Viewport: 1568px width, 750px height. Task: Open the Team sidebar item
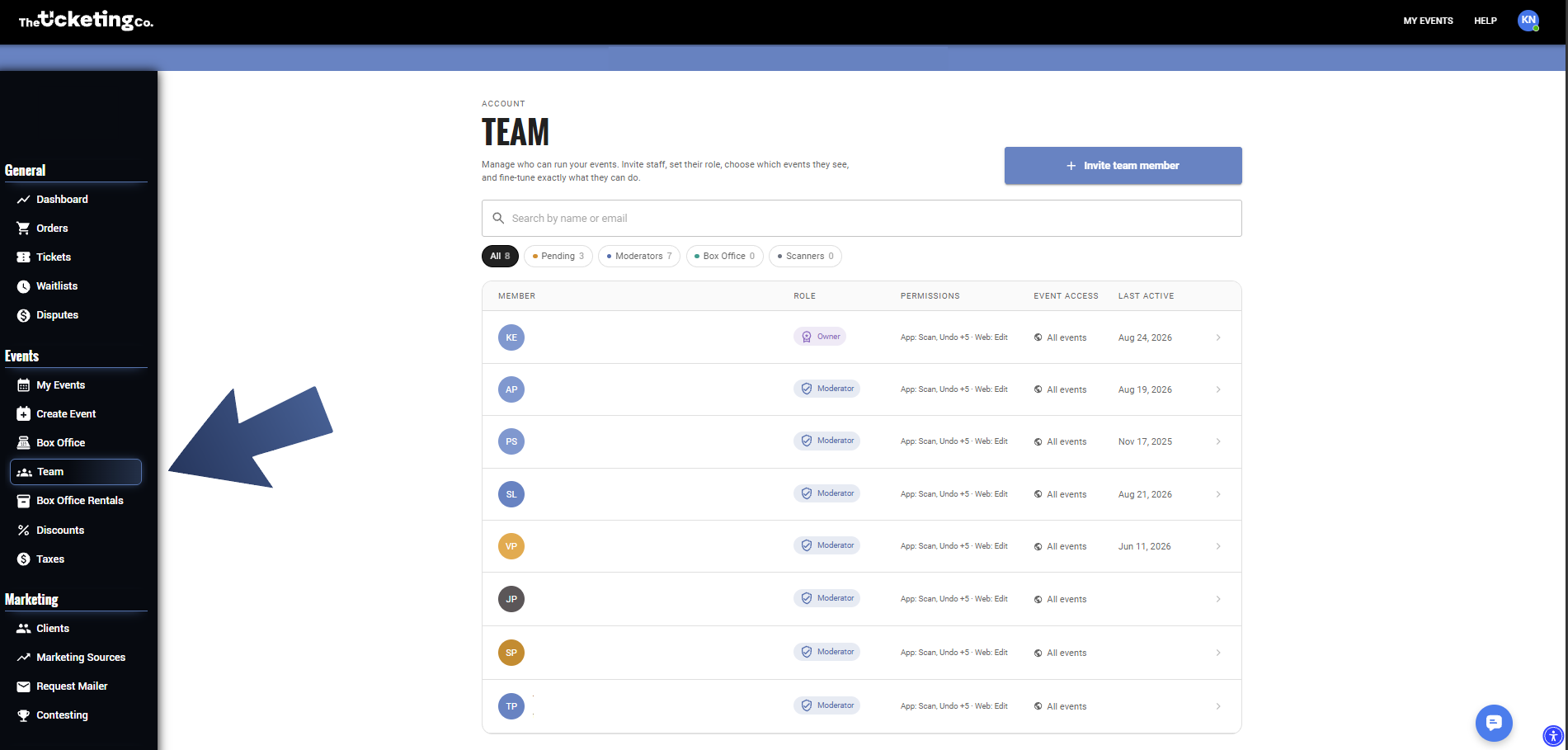click(x=76, y=472)
